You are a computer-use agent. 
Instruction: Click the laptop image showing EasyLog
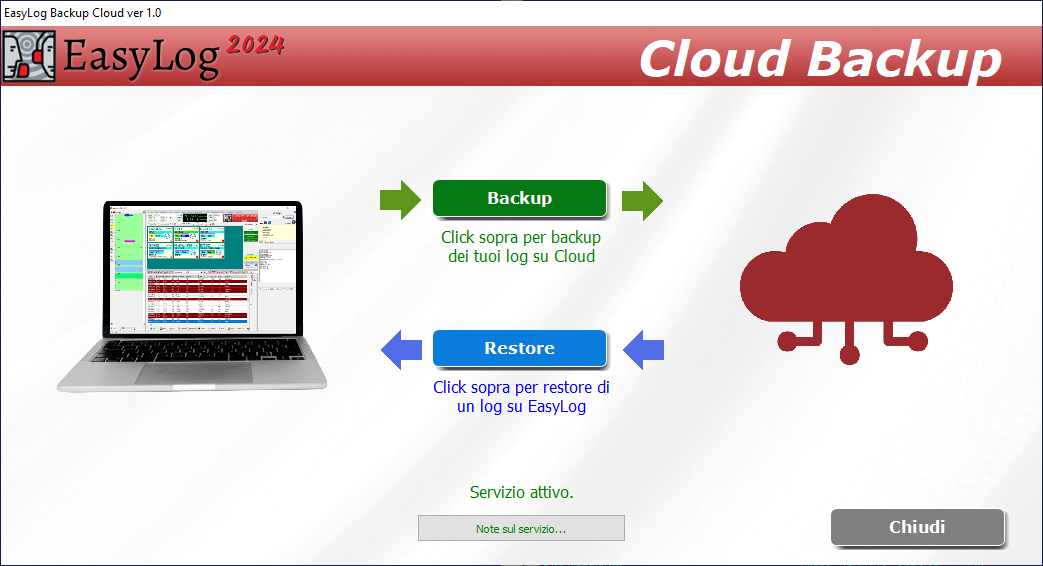point(192,296)
